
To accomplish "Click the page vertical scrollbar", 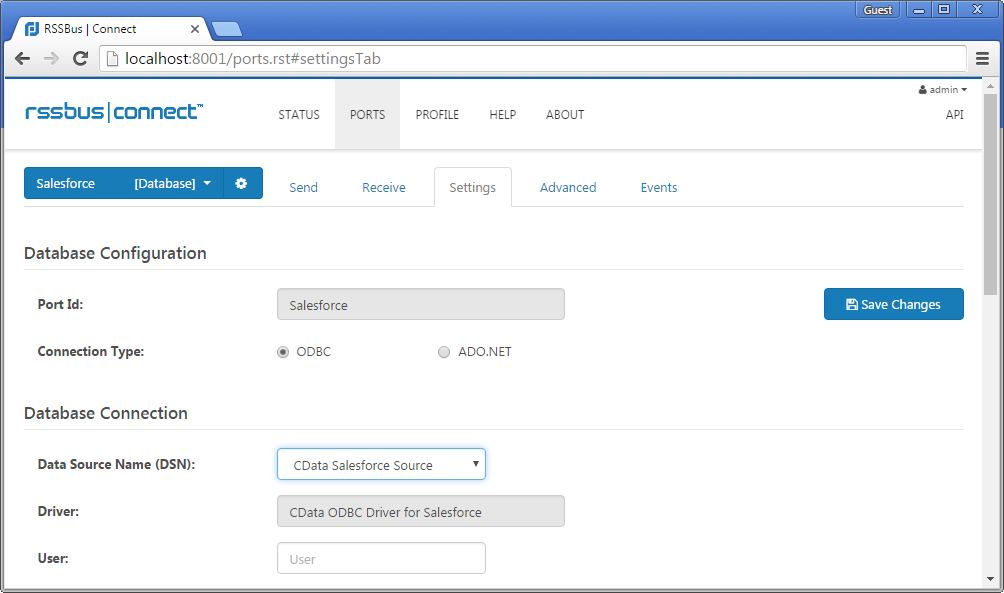I will click(990, 200).
